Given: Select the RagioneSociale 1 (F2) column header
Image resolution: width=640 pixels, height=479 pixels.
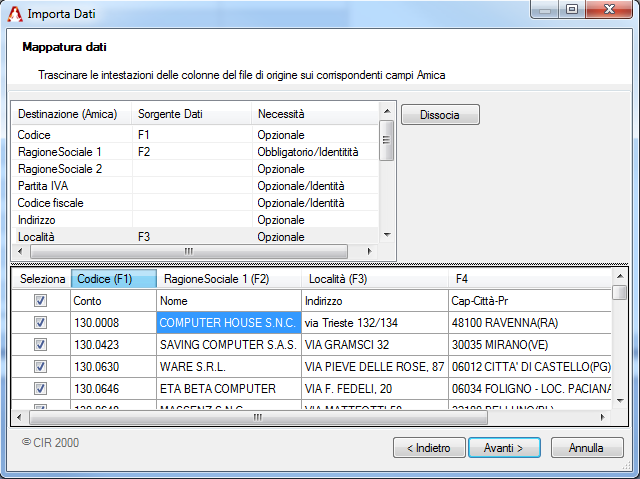Looking at the screenshot, I should click(217, 279).
